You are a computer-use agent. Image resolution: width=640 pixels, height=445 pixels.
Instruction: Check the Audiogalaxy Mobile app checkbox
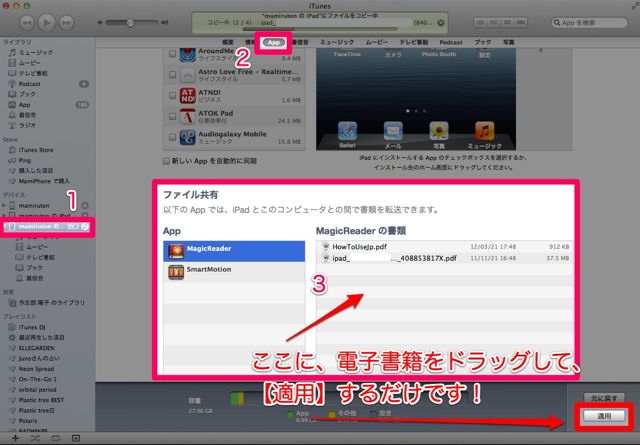click(172, 137)
